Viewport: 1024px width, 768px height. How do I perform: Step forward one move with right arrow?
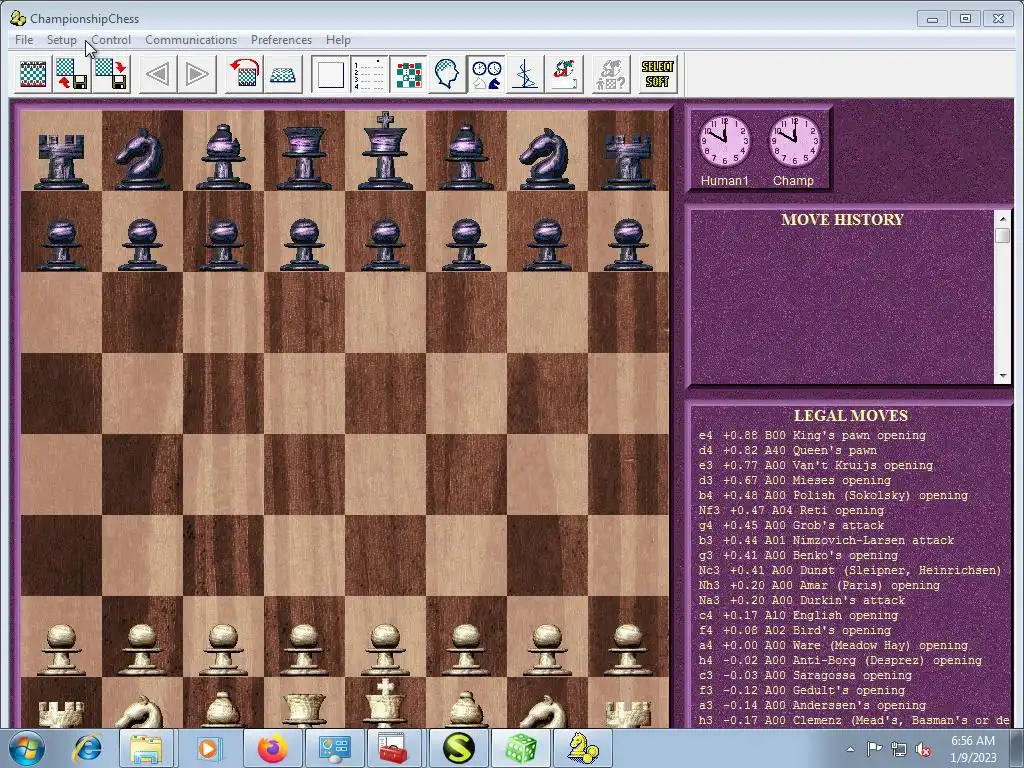[197, 74]
